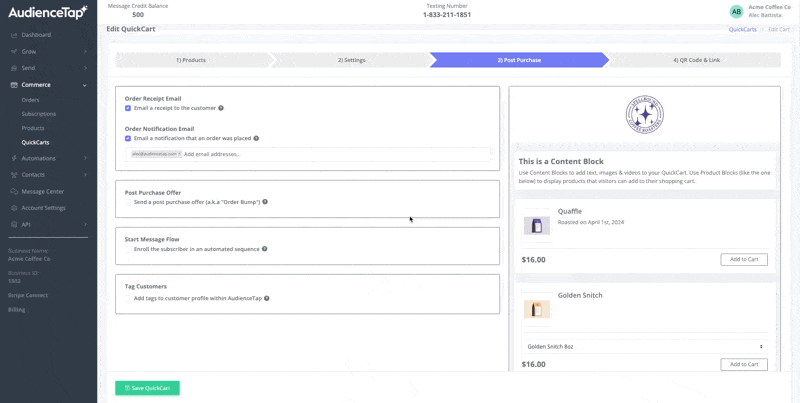Open the Stripe Connect link

[28, 295]
